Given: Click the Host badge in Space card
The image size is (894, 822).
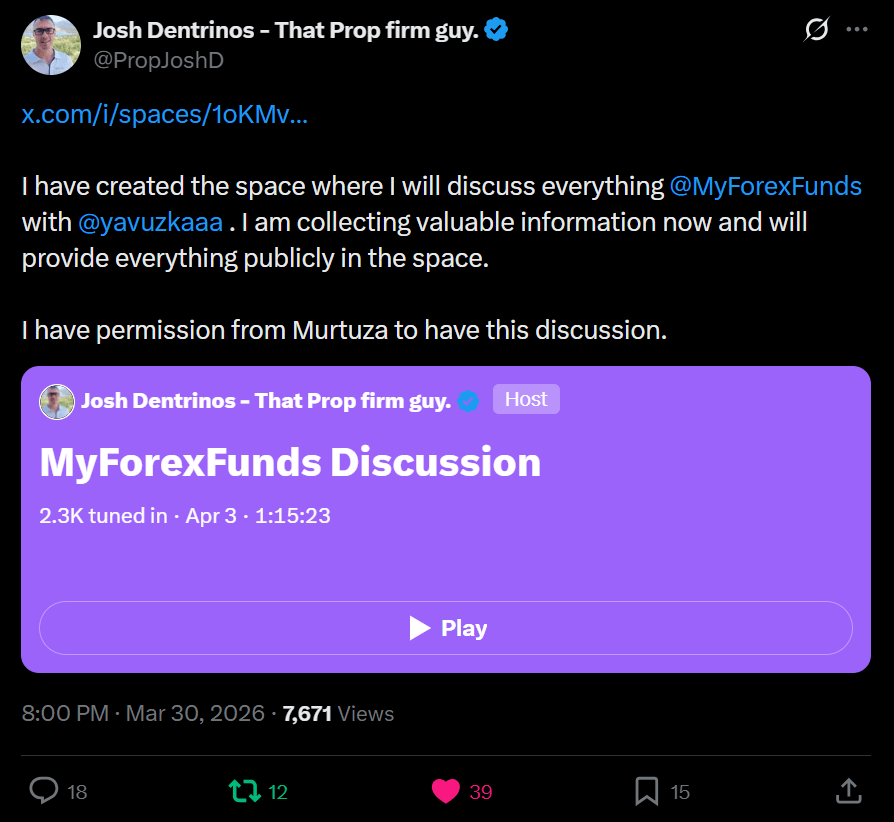Looking at the screenshot, I should pyautogui.click(x=526, y=399).
